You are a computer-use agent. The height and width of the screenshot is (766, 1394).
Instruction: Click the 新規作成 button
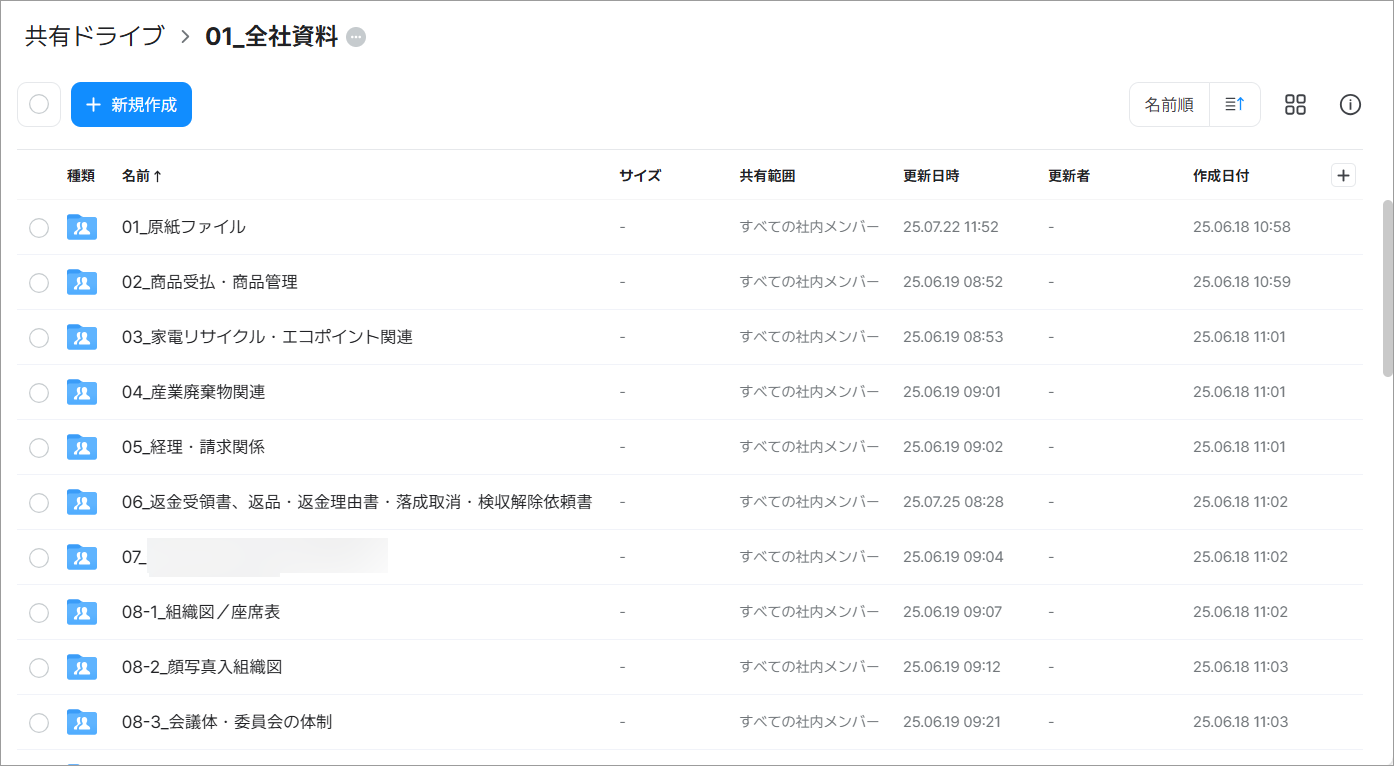[131, 105]
